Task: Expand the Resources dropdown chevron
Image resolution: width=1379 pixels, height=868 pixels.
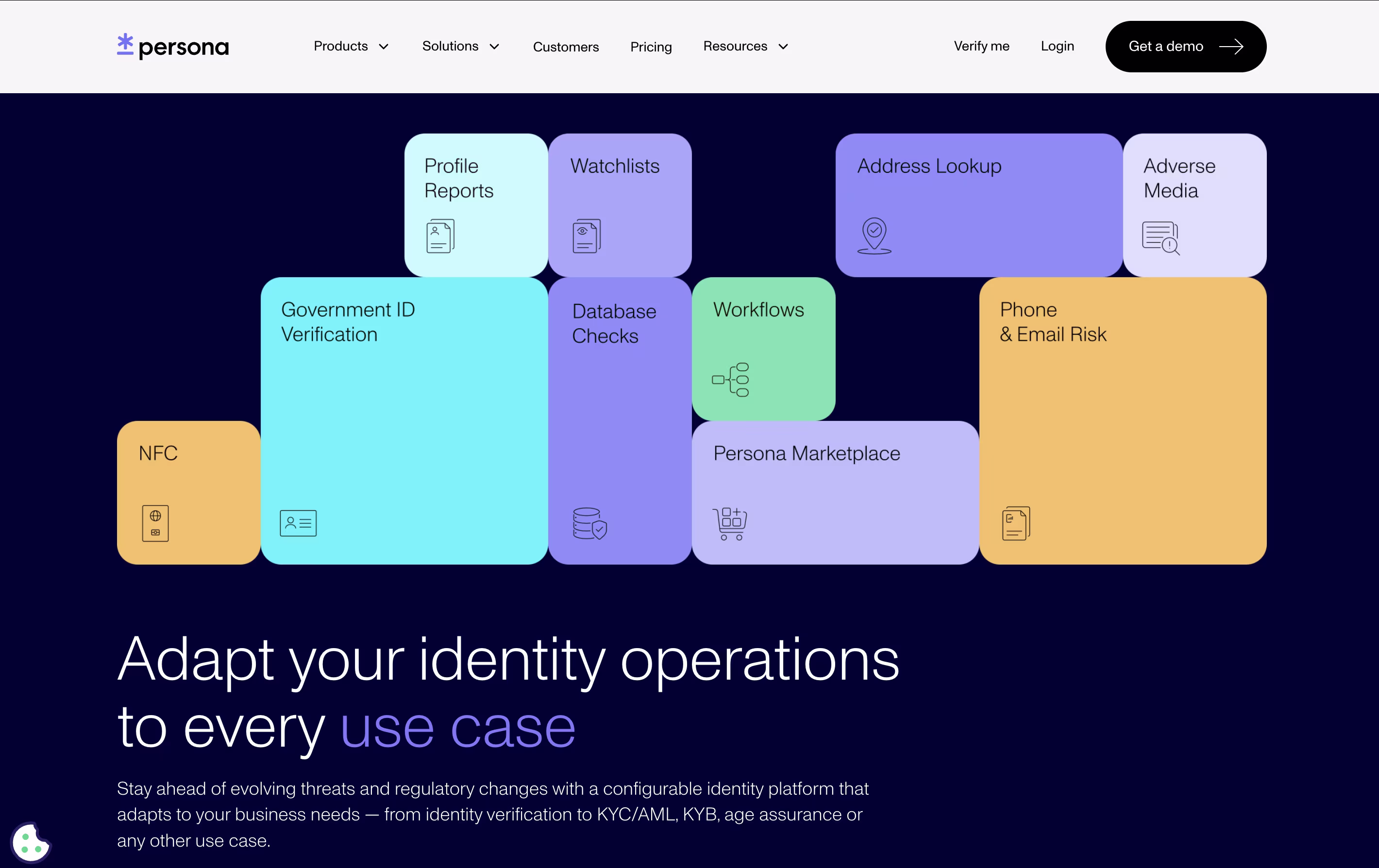Action: pyautogui.click(x=783, y=47)
